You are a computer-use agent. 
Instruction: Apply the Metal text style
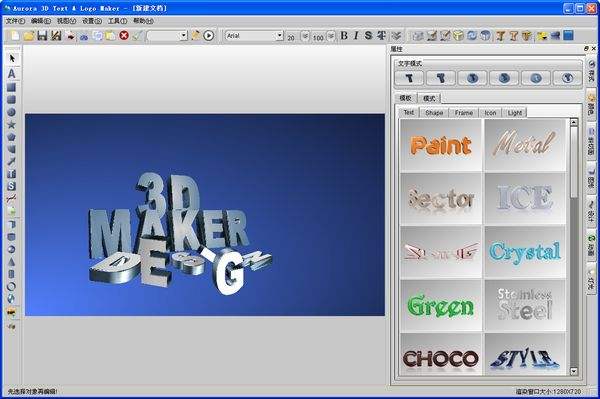point(525,145)
